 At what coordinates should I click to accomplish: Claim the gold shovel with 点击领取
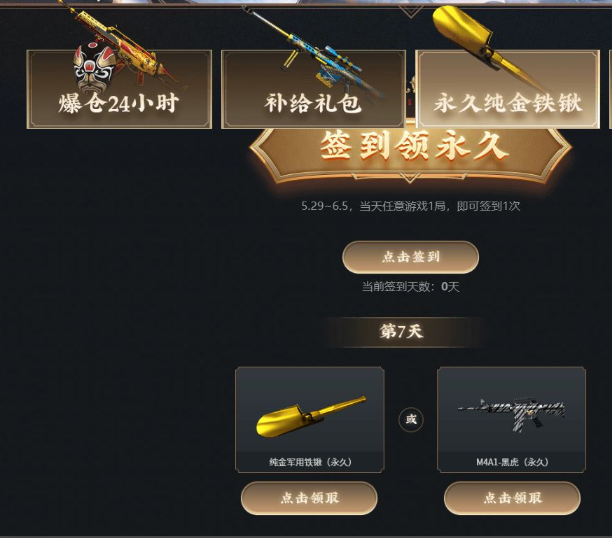click(x=309, y=498)
